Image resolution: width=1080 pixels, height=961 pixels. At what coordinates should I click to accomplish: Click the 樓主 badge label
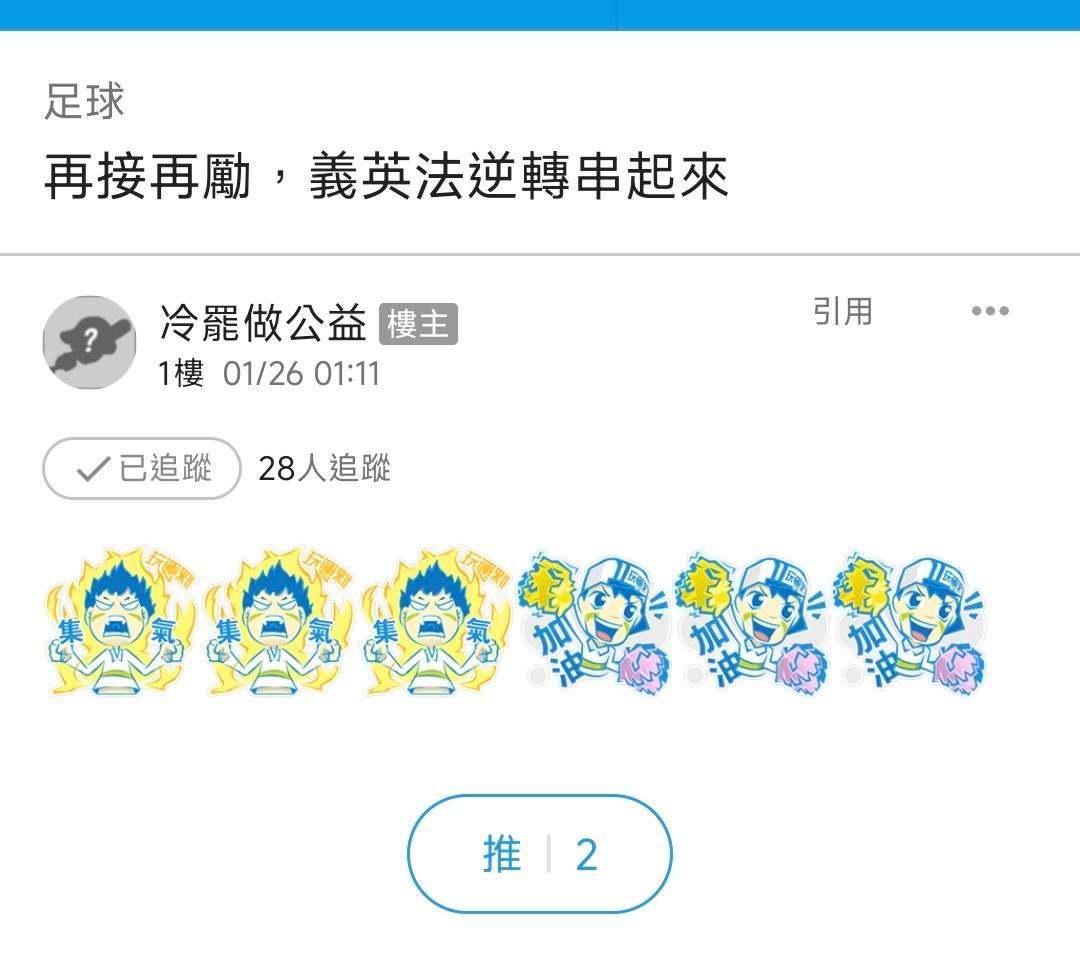click(418, 324)
